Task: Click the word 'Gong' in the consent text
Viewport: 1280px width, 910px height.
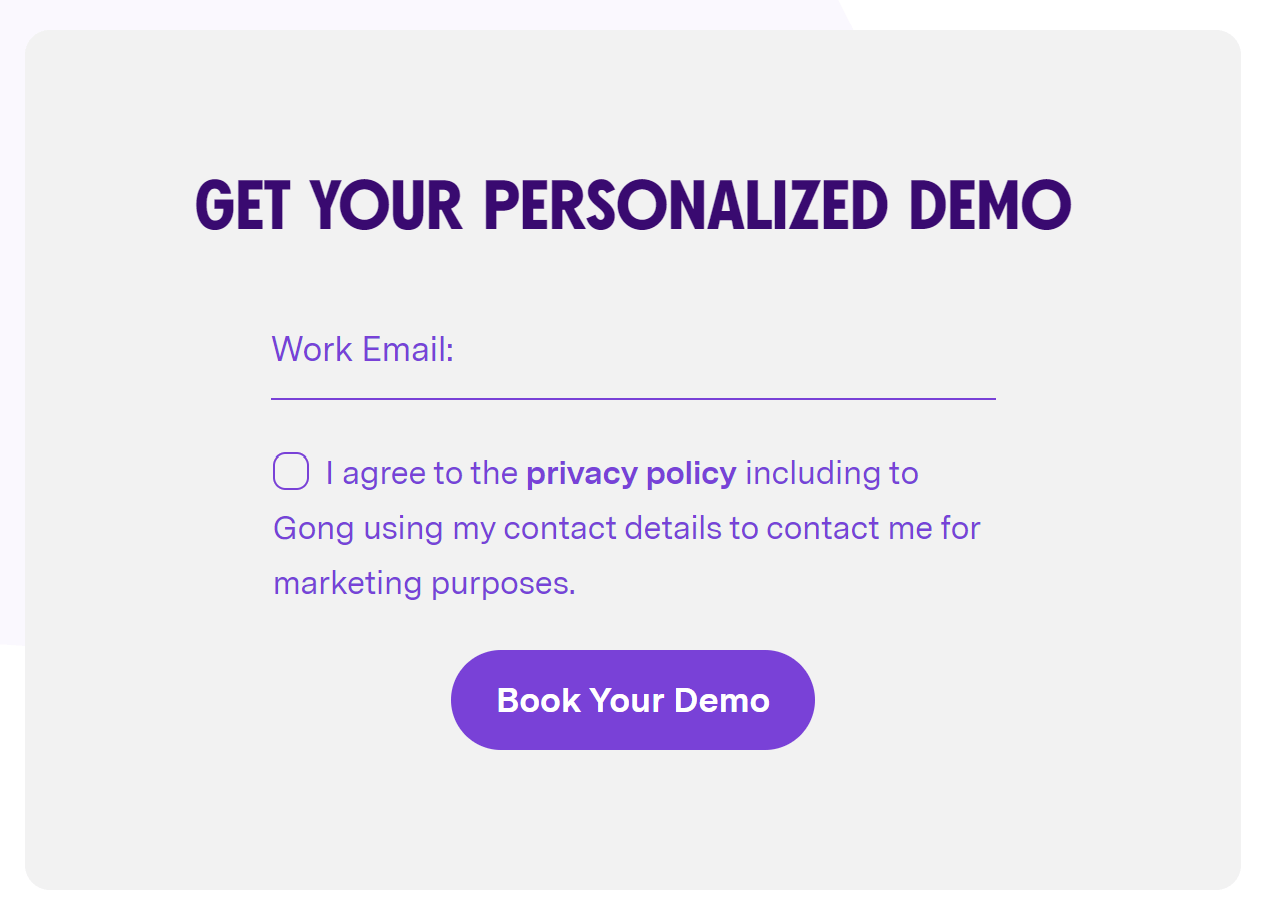Action: [314, 528]
